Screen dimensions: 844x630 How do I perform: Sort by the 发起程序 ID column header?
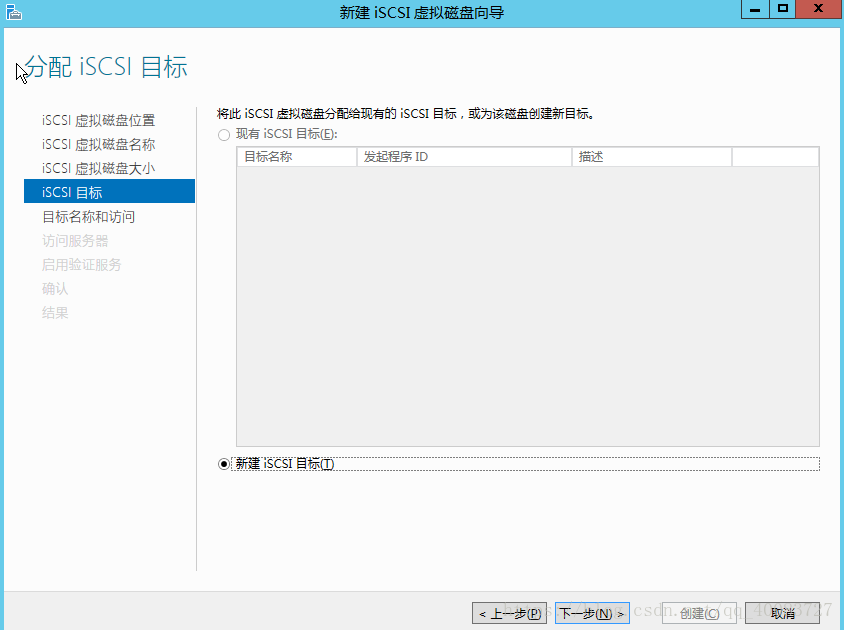click(464, 157)
